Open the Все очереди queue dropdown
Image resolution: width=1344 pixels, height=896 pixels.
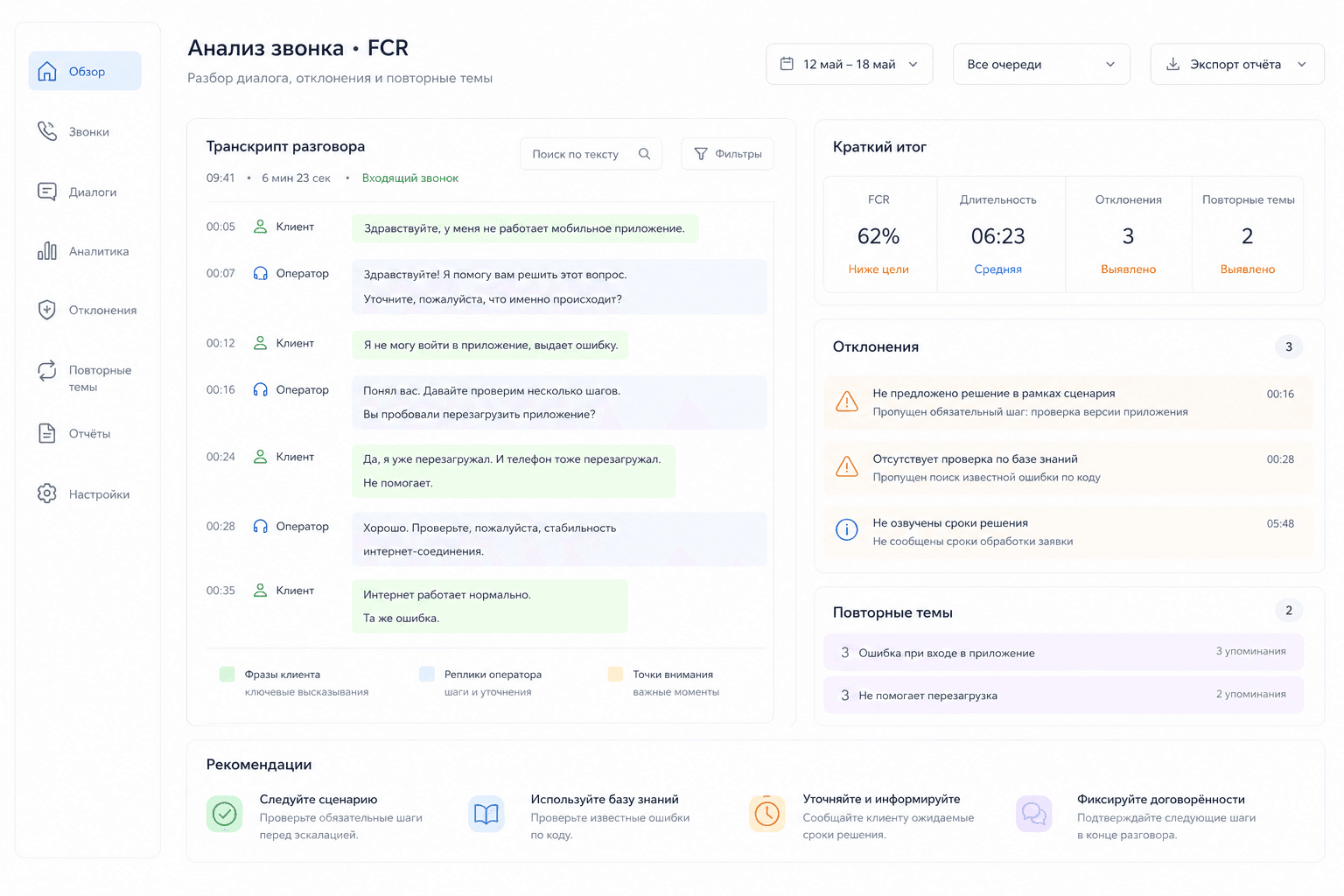tap(1041, 64)
